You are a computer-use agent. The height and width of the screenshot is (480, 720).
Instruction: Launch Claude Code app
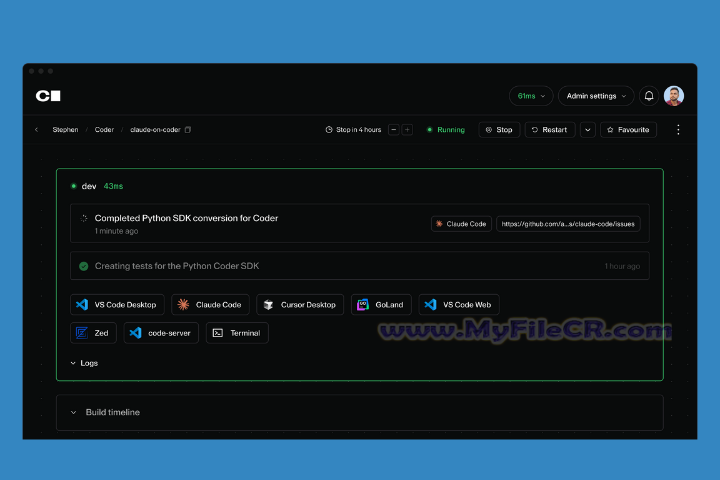(210, 305)
